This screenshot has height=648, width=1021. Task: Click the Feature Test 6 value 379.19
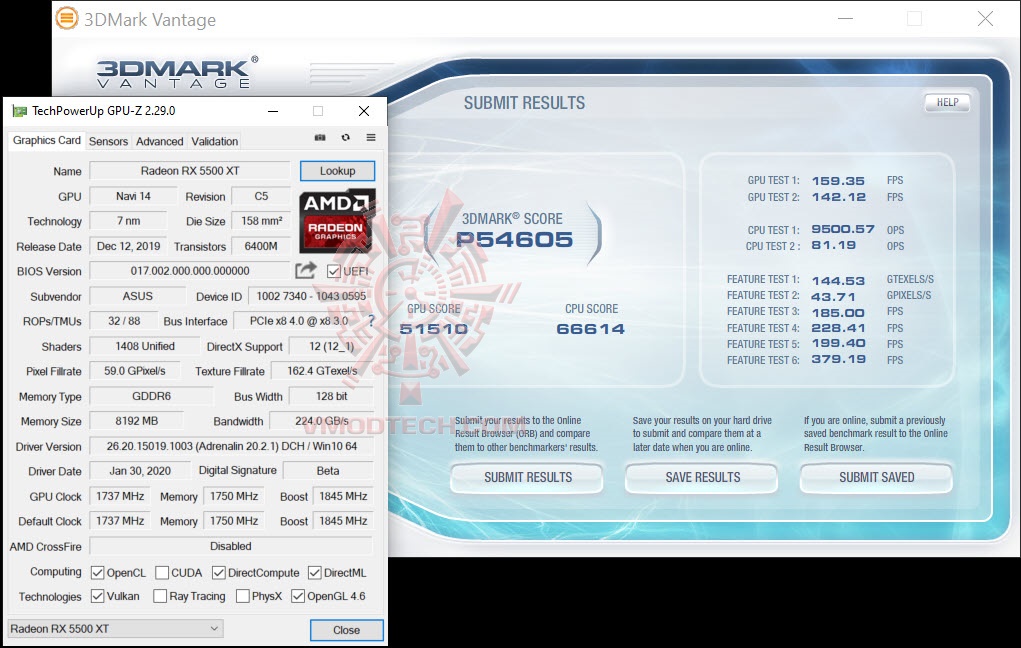838,359
